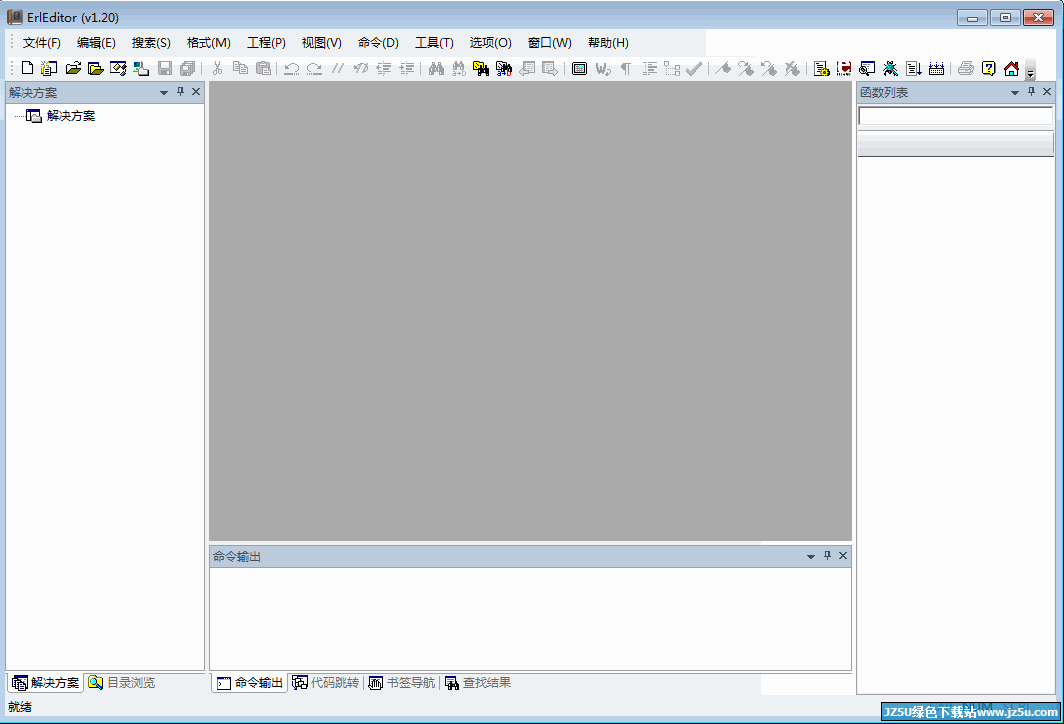Click the Undo arrow icon
Screen dimensions: 1064x724
click(292, 68)
